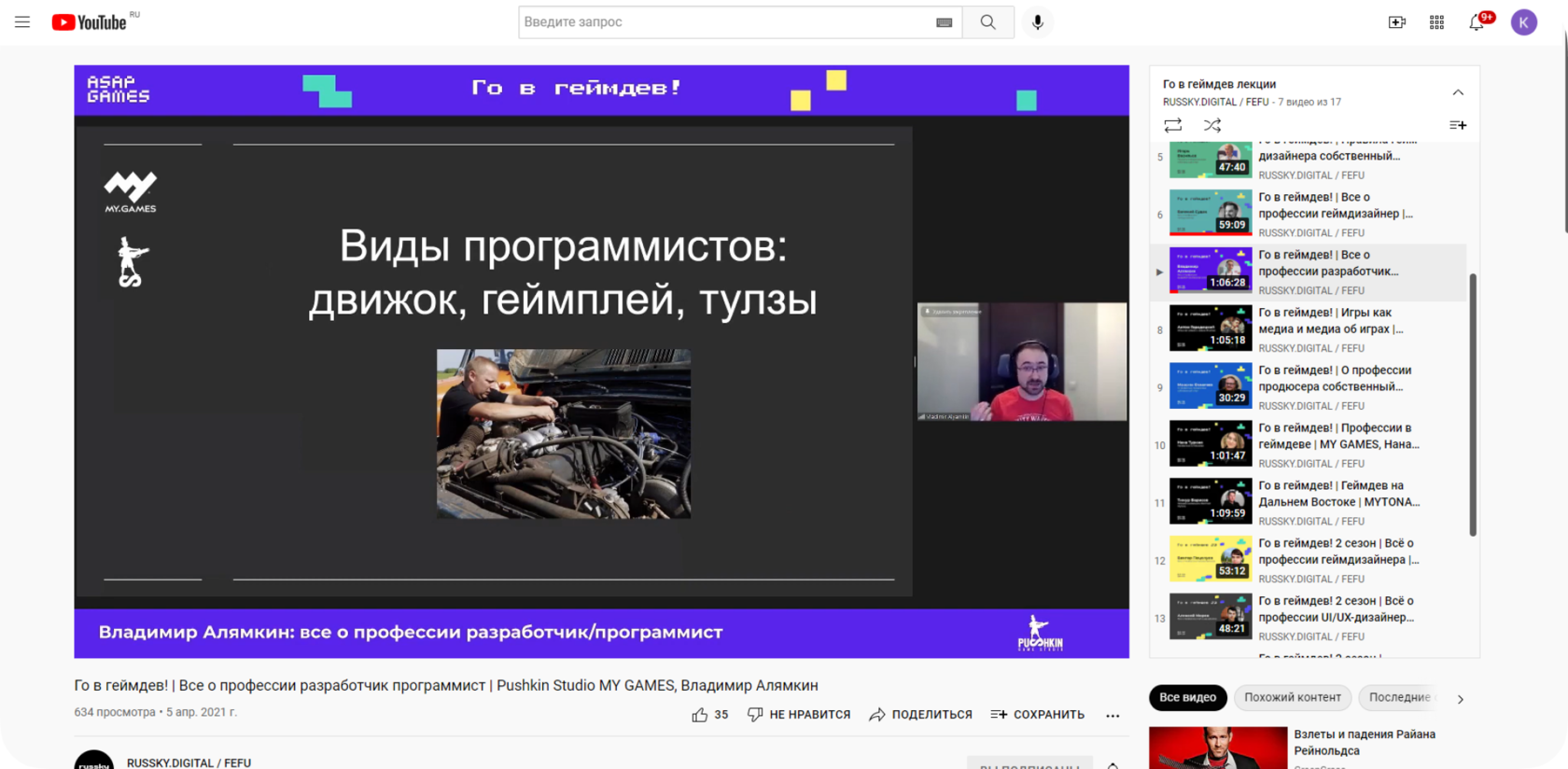Screen dimensions: 1568x769
Task: Click the playlist scrollbar
Action: [1473, 404]
